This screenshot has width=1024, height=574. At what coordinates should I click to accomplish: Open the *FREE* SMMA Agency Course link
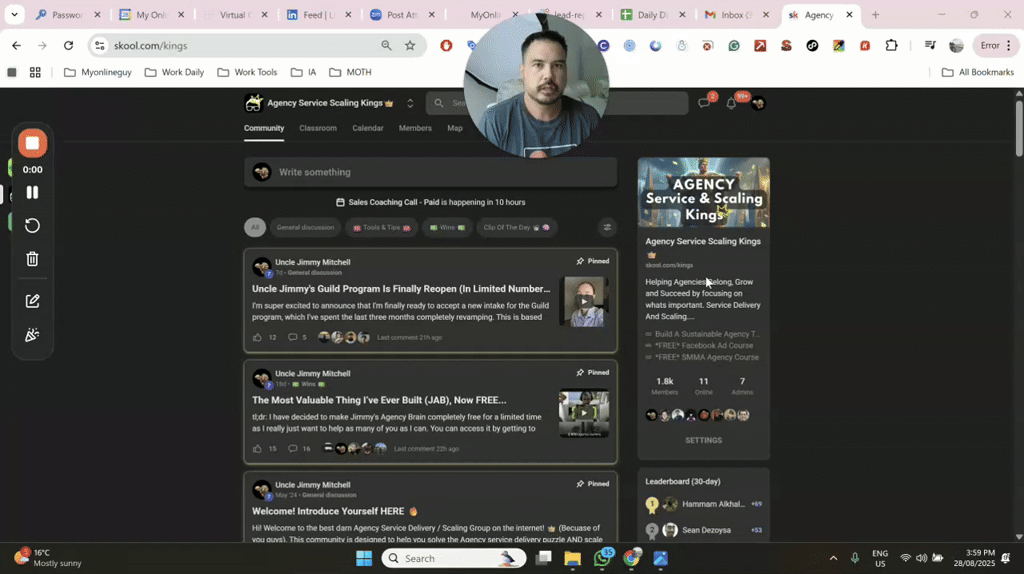pyautogui.click(x=707, y=357)
